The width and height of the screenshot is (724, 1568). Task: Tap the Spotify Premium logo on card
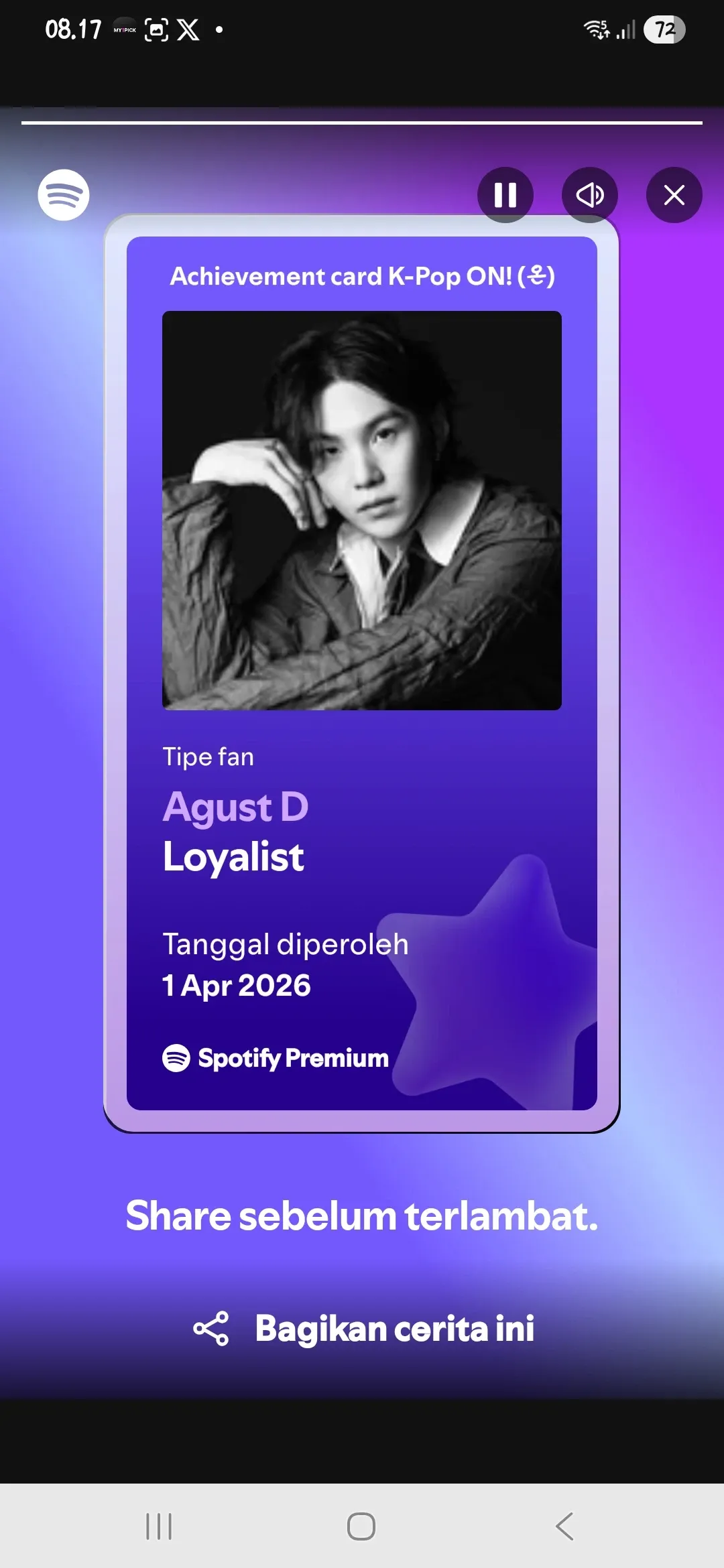[x=276, y=1058]
